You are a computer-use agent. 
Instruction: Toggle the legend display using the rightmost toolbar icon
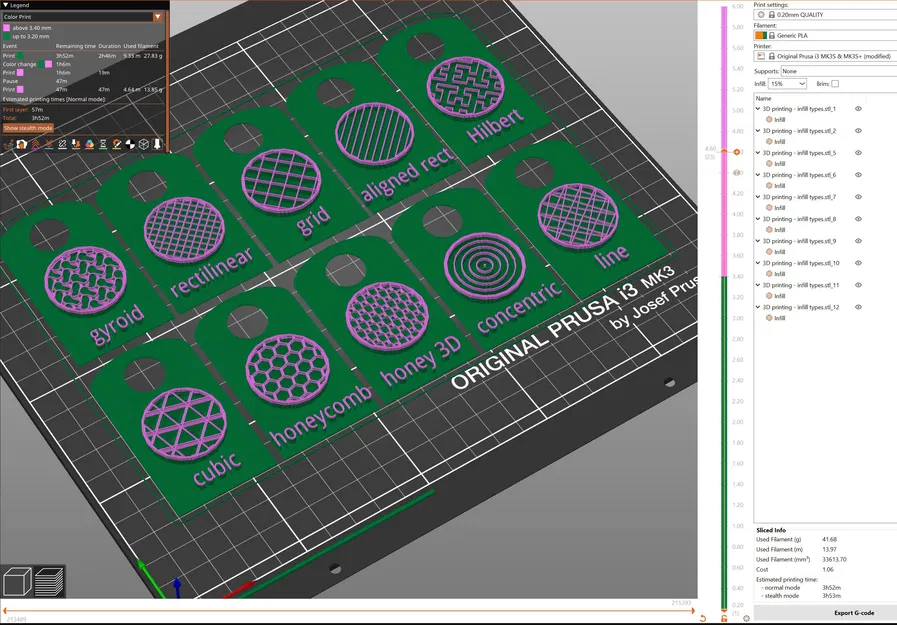pyautogui.click(x=157, y=144)
